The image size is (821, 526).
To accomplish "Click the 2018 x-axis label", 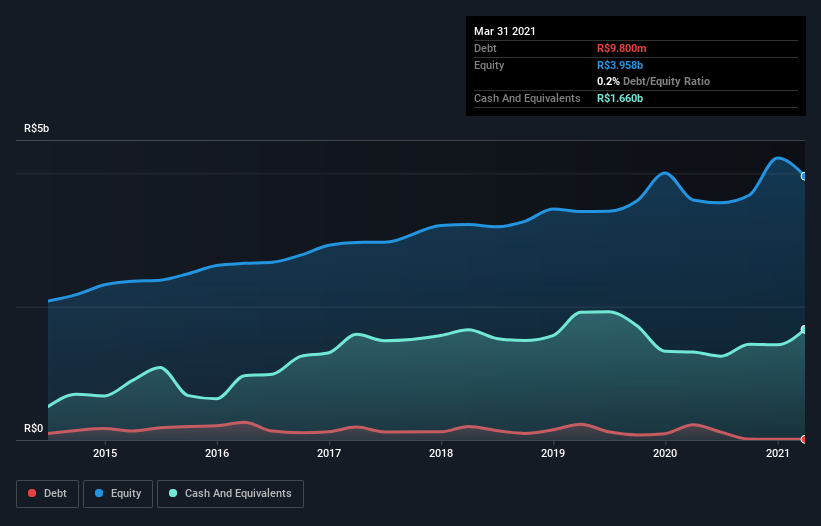I will 441,454.
